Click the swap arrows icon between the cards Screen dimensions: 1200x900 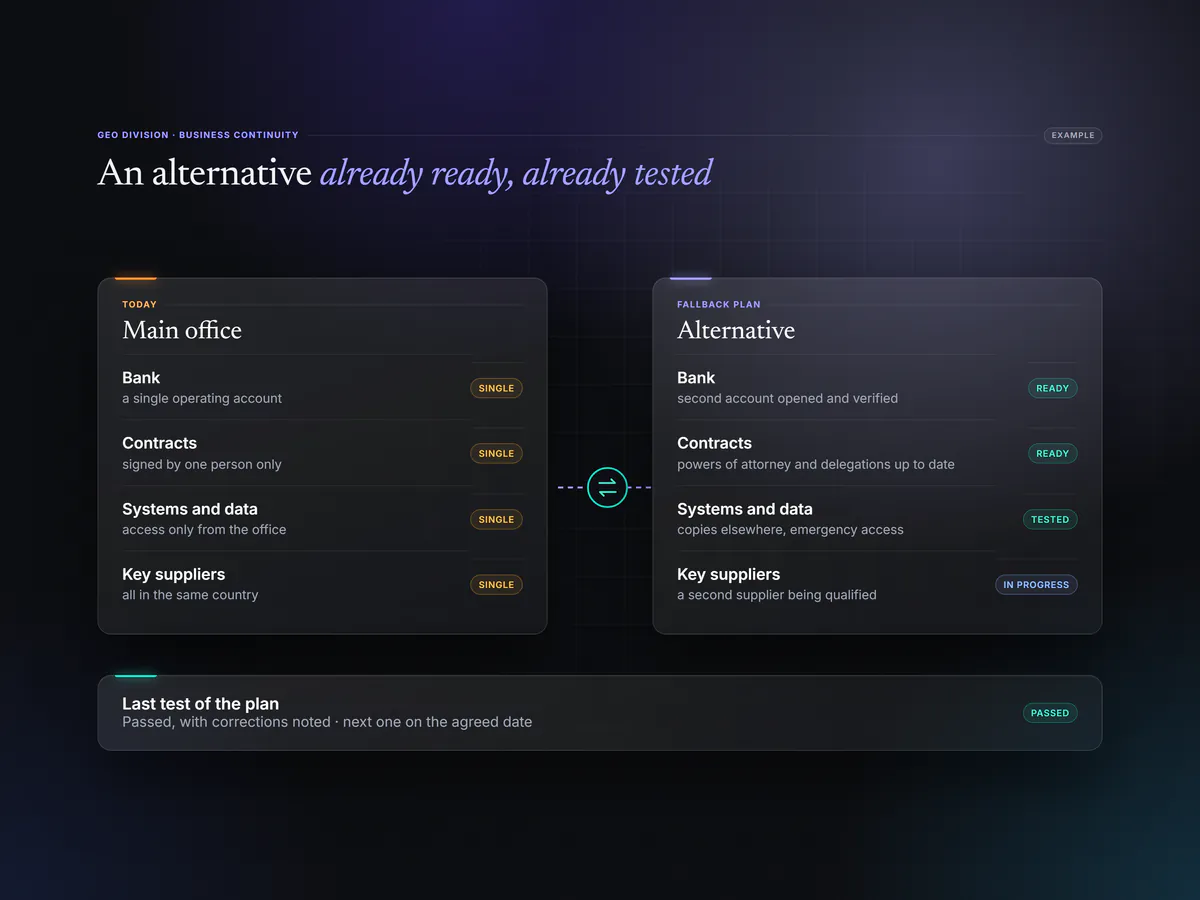pos(607,487)
